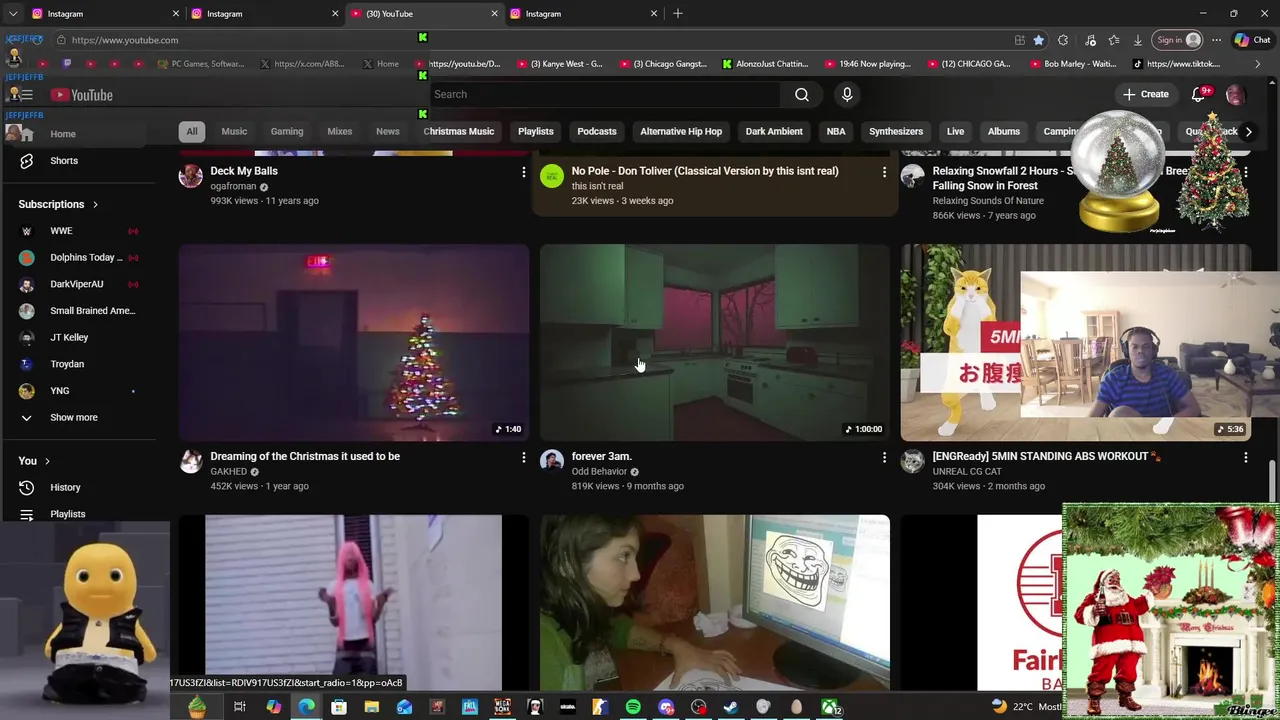Open YouTube notifications bell
Image resolution: width=1280 pixels, height=720 pixels.
1199,94
